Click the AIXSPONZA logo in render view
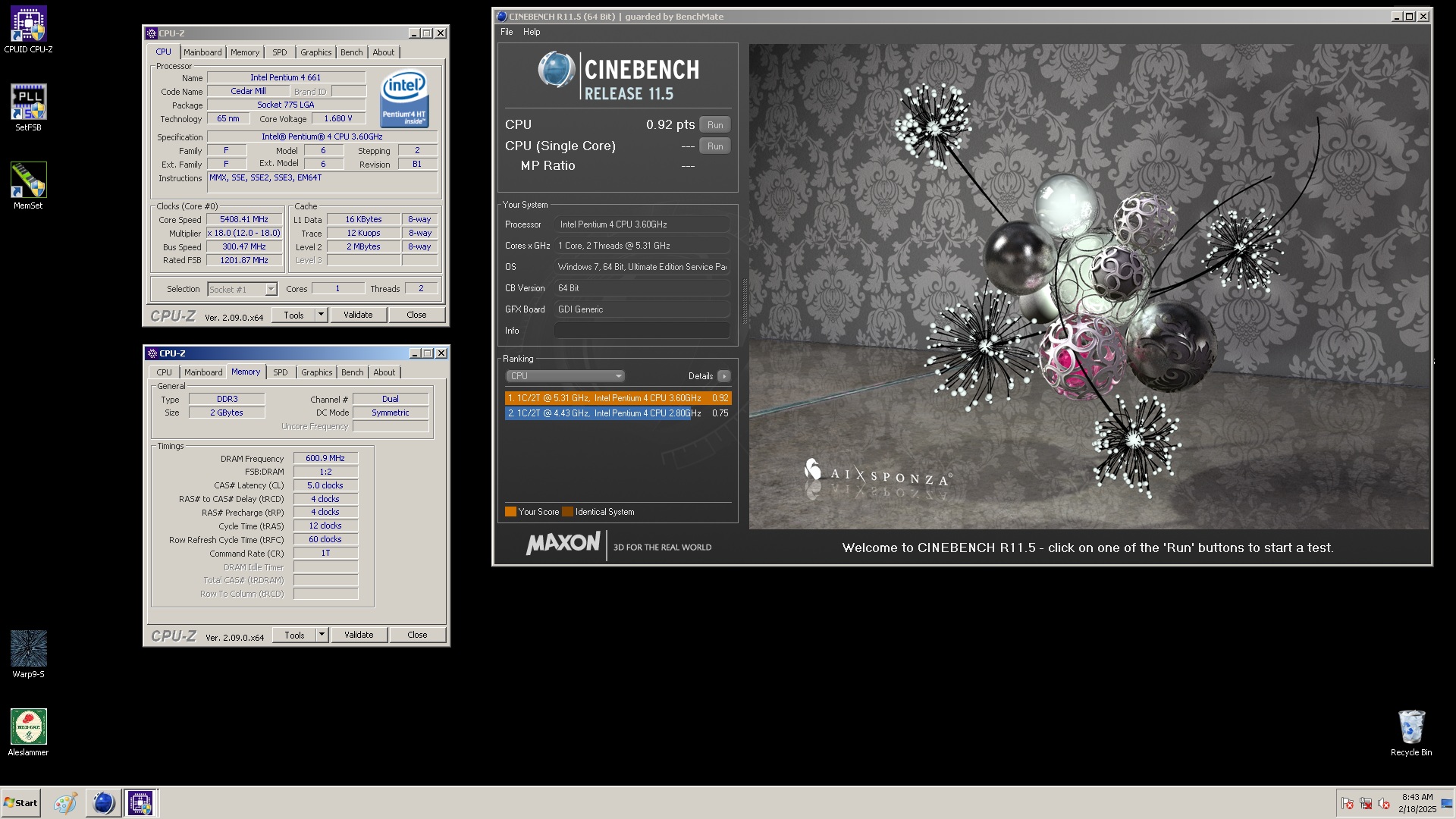Screen dimensions: 1456x819 878,473
